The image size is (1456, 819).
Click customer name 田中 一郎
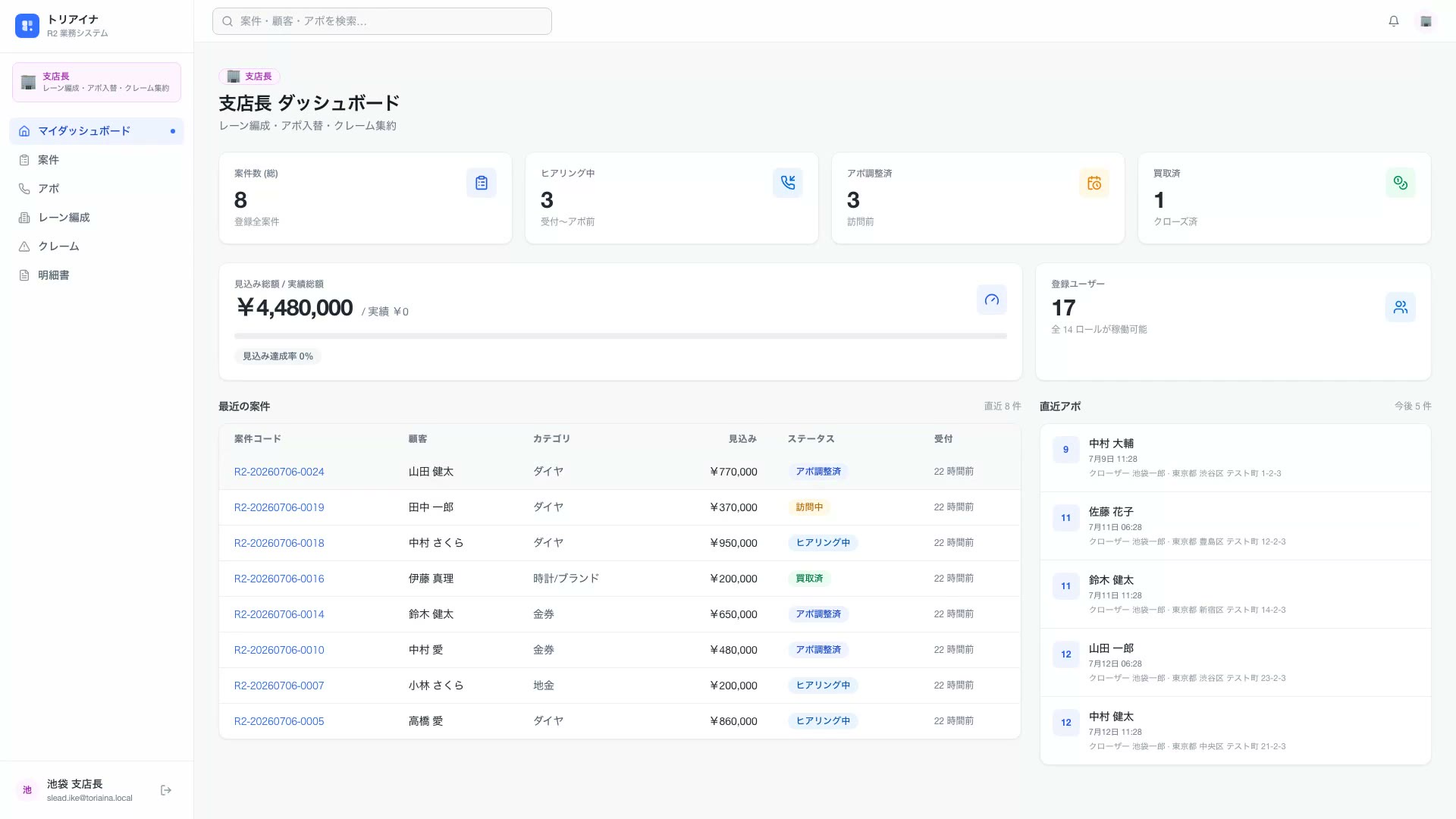tap(431, 507)
